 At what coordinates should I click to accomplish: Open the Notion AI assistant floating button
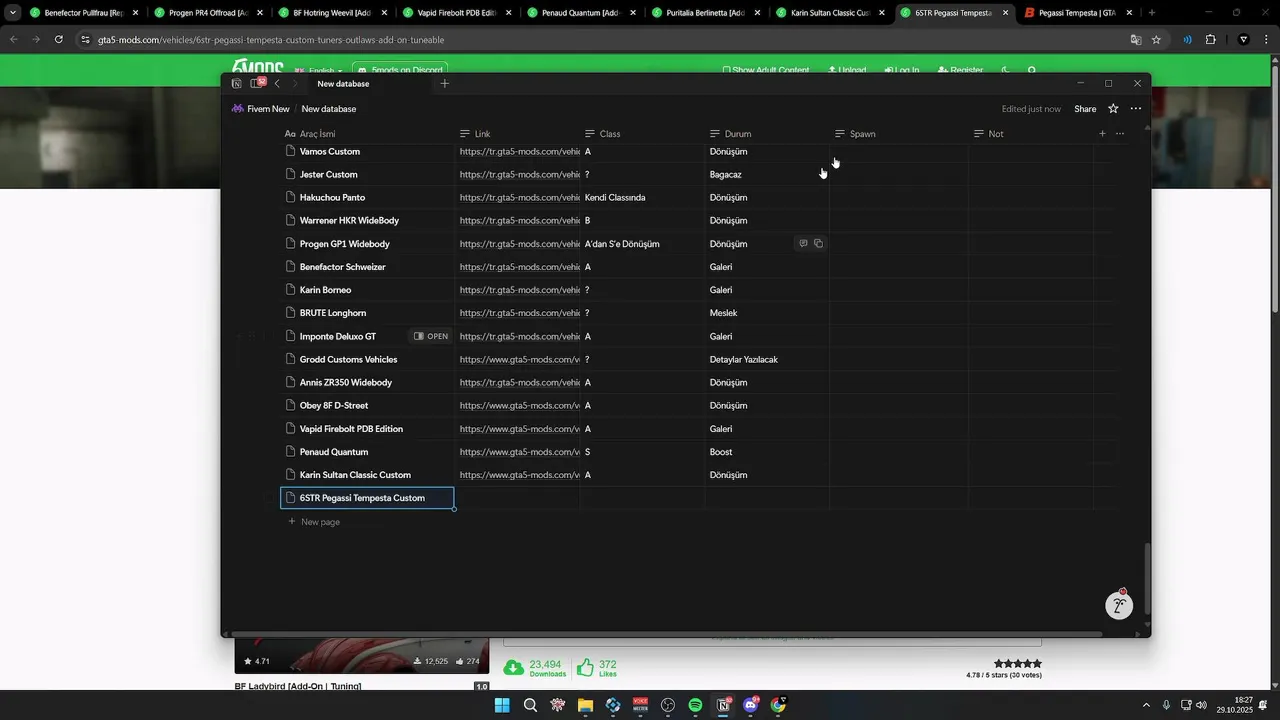point(1119,605)
